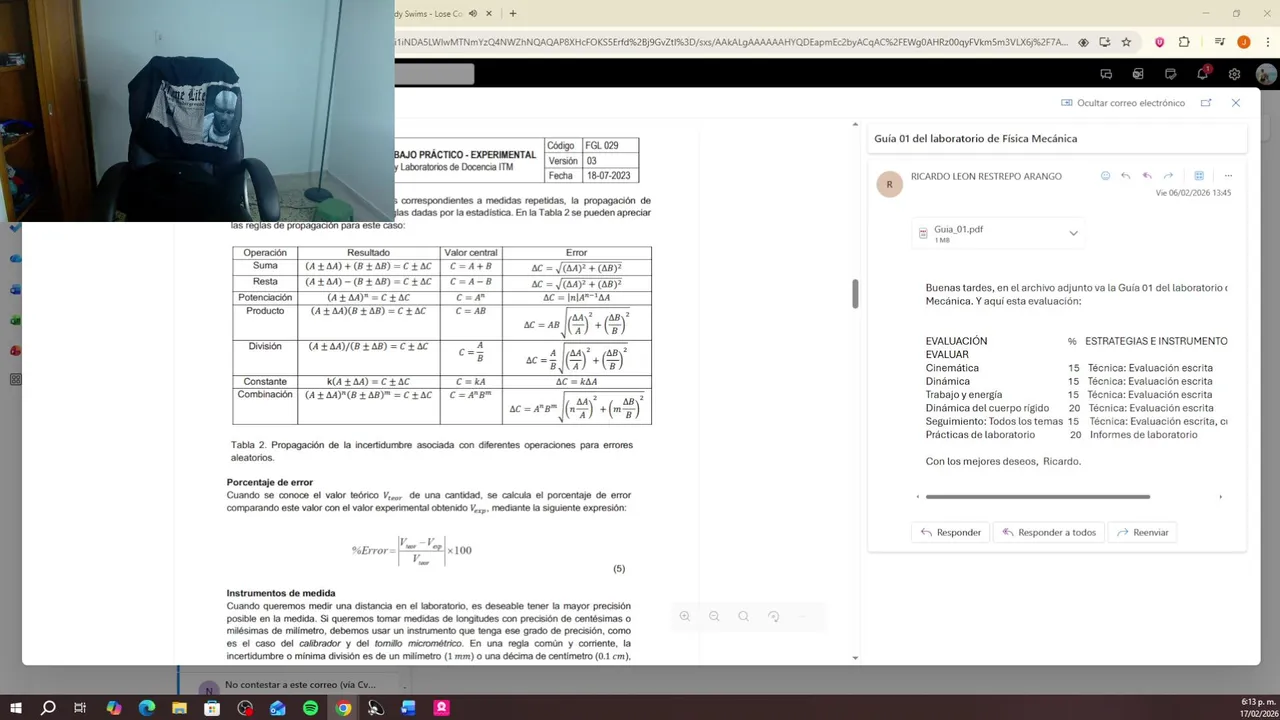
Task: Zoom in on the PDF preview
Action: pos(685,616)
